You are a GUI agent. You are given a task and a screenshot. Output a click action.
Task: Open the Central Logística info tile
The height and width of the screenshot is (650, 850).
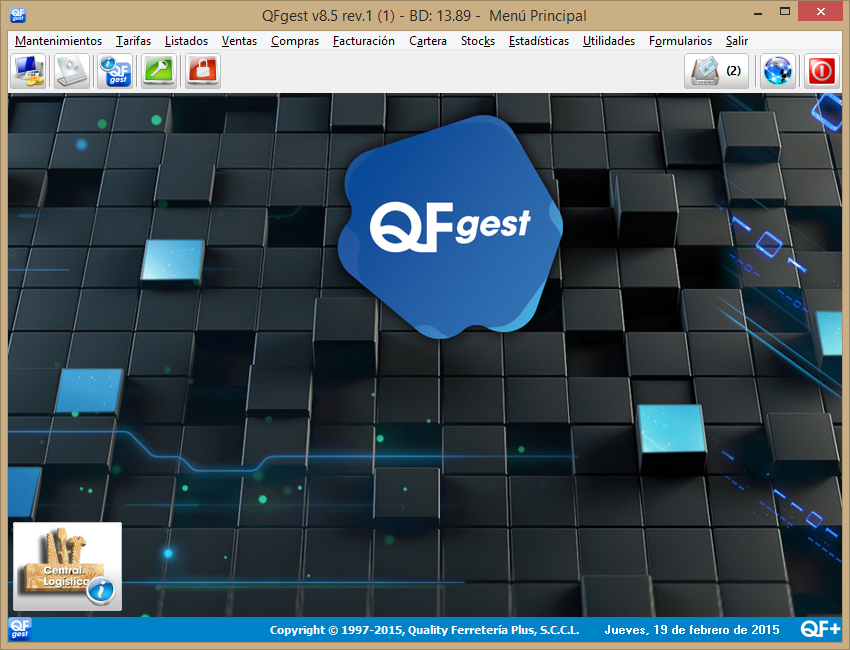point(67,566)
